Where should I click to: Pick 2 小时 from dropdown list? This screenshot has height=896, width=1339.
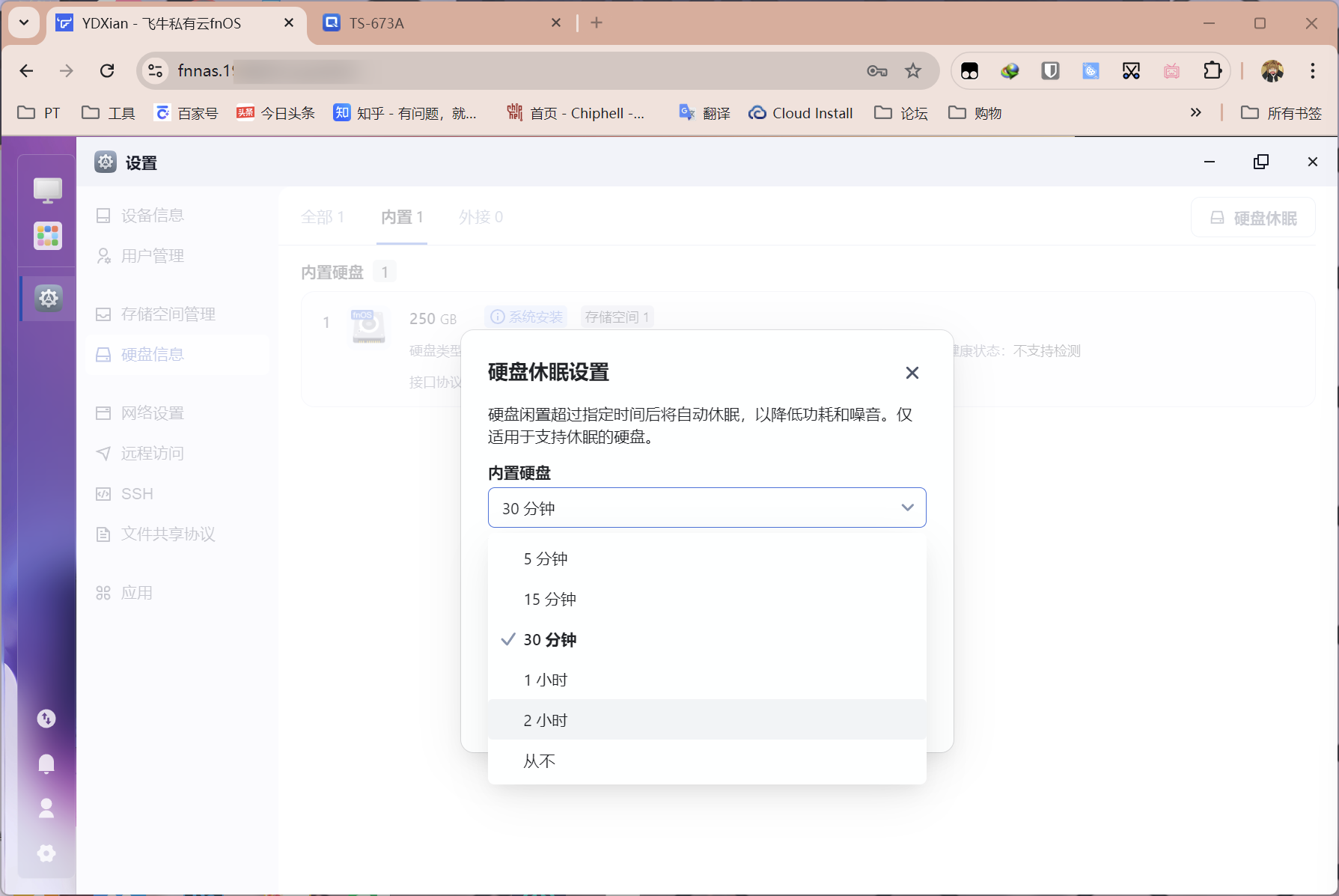(707, 720)
